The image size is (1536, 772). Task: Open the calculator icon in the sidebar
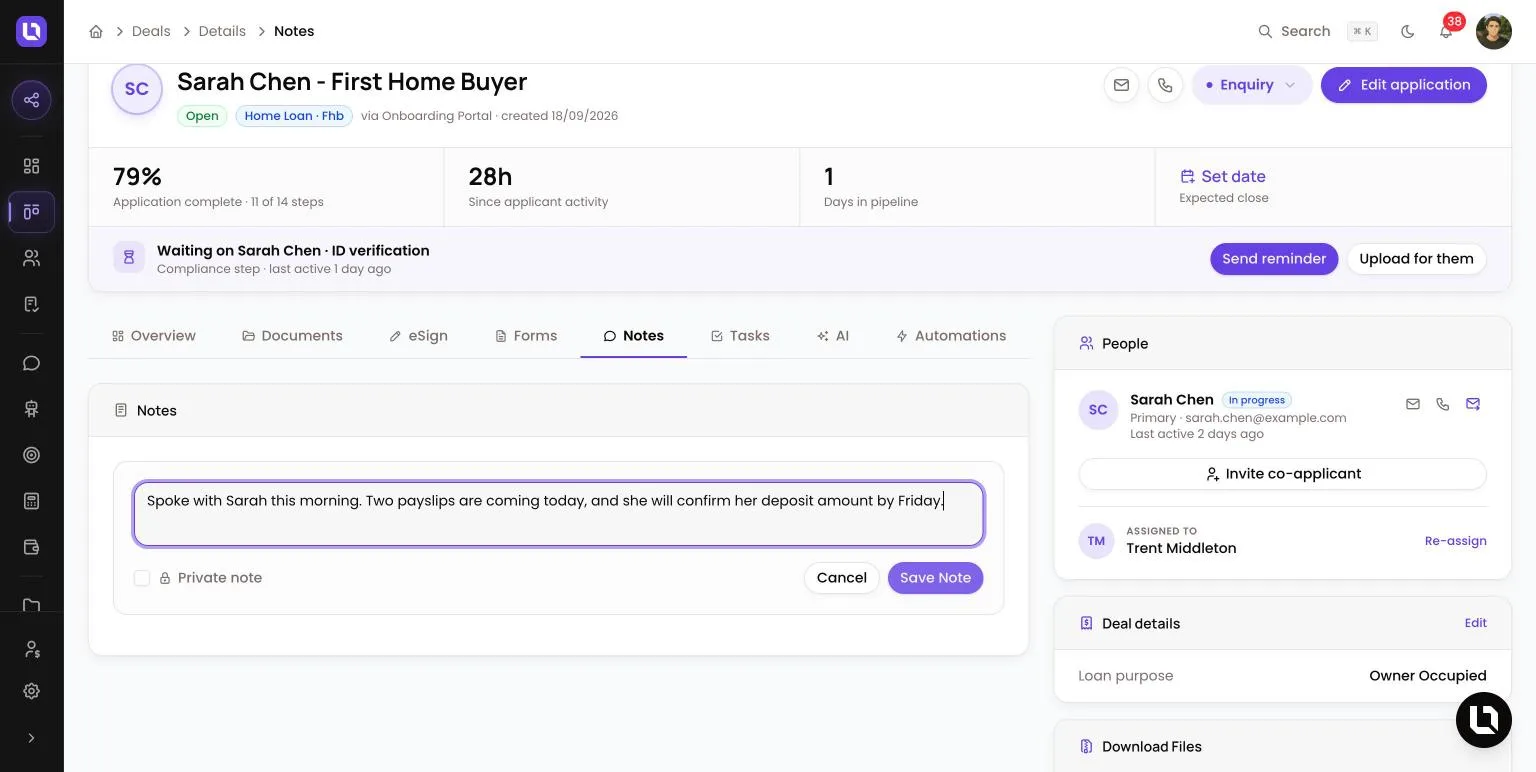[x=31, y=501]
